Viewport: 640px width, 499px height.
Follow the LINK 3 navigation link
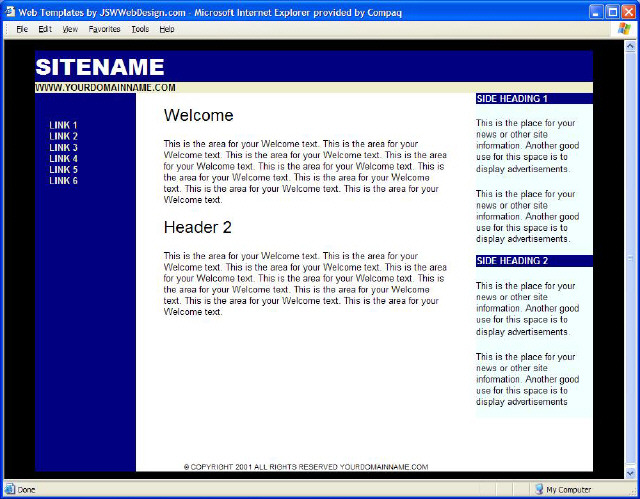click(63, 147)
